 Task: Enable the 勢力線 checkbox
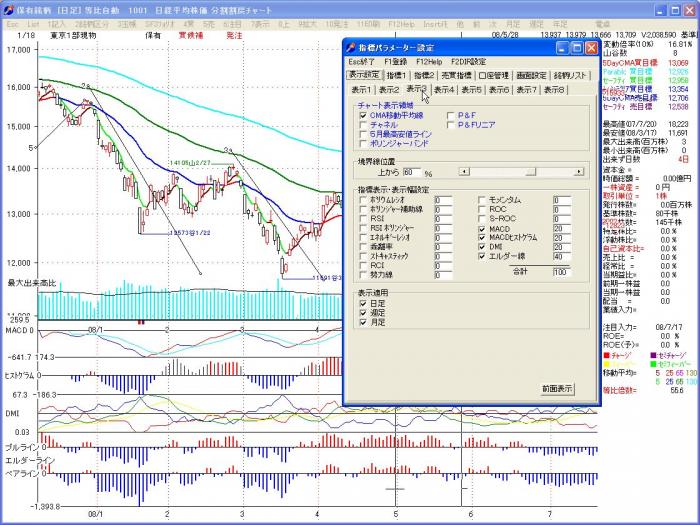363,275
